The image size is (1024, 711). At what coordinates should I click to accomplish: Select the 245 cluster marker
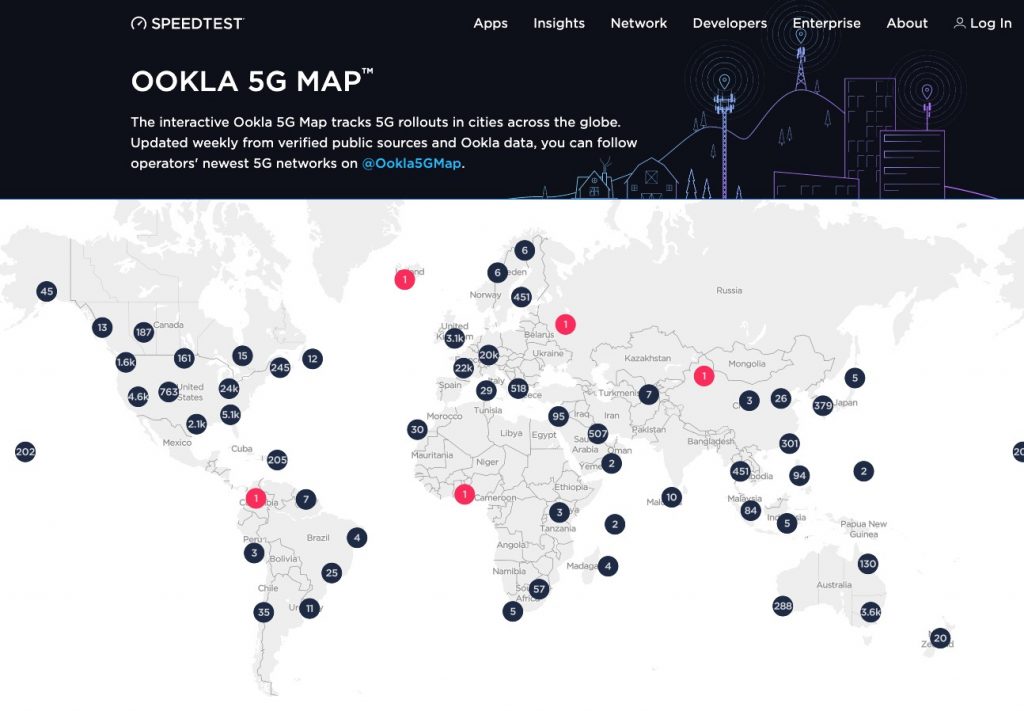click(x=280, y=368)
